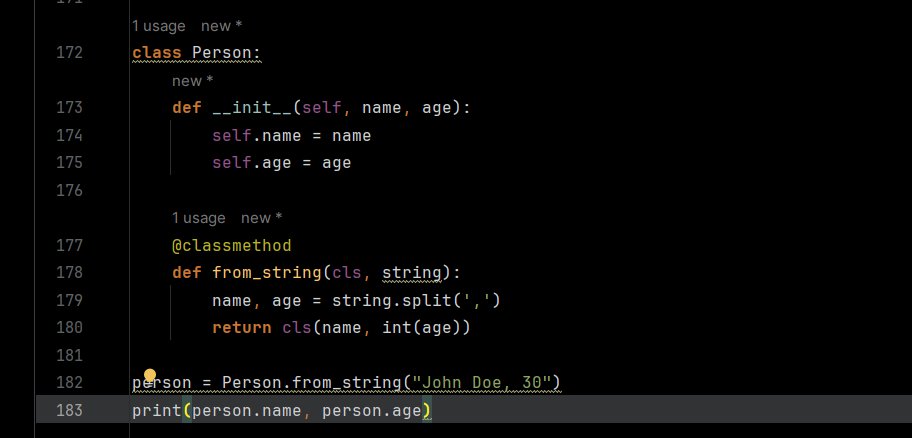Click the "new *" hint above @classmethod
The width and height of the screenshot is (912, 438).
[x=262, y=218]
